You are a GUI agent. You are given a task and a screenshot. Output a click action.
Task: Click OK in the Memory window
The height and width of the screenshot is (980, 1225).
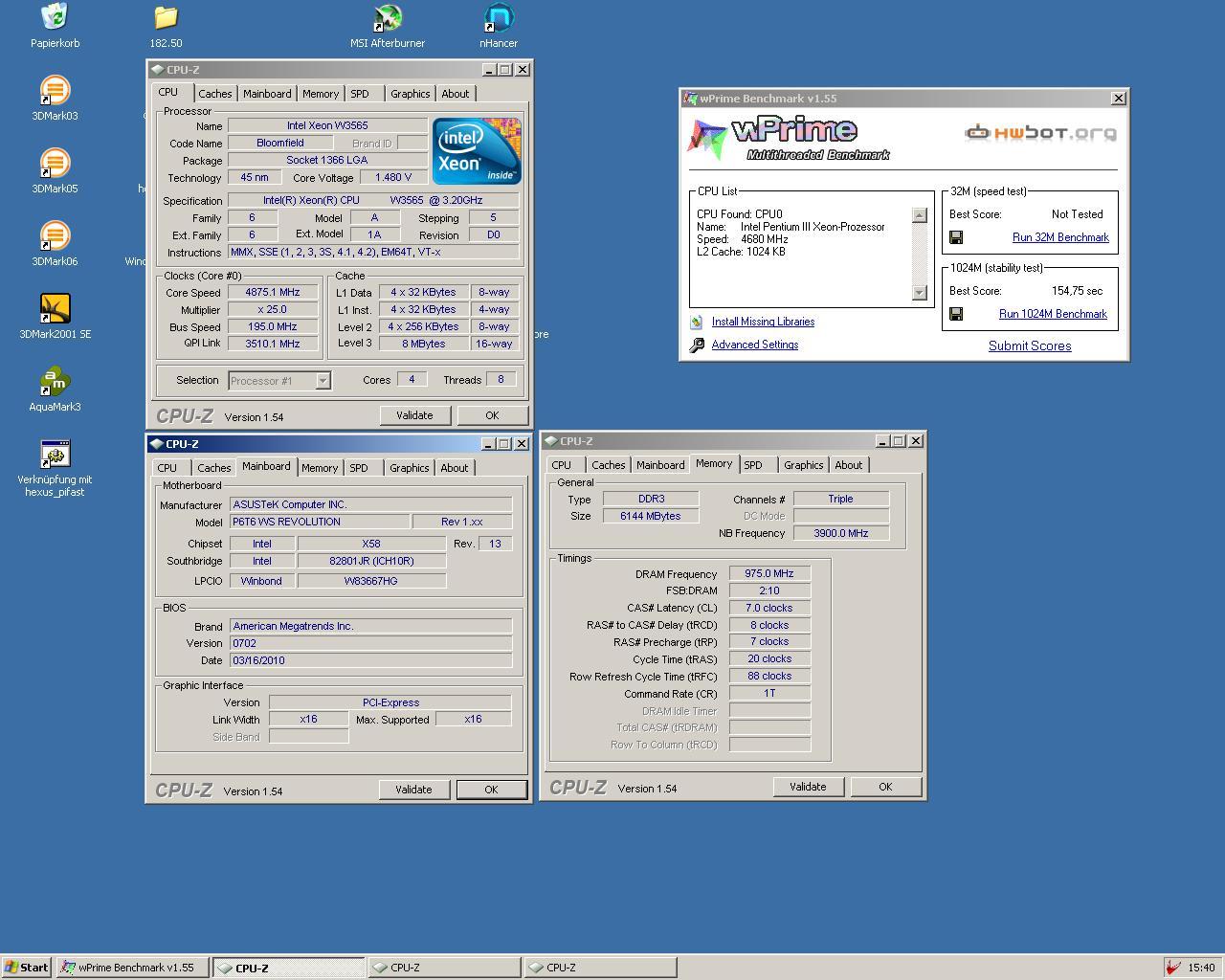[x=885, y=787]
